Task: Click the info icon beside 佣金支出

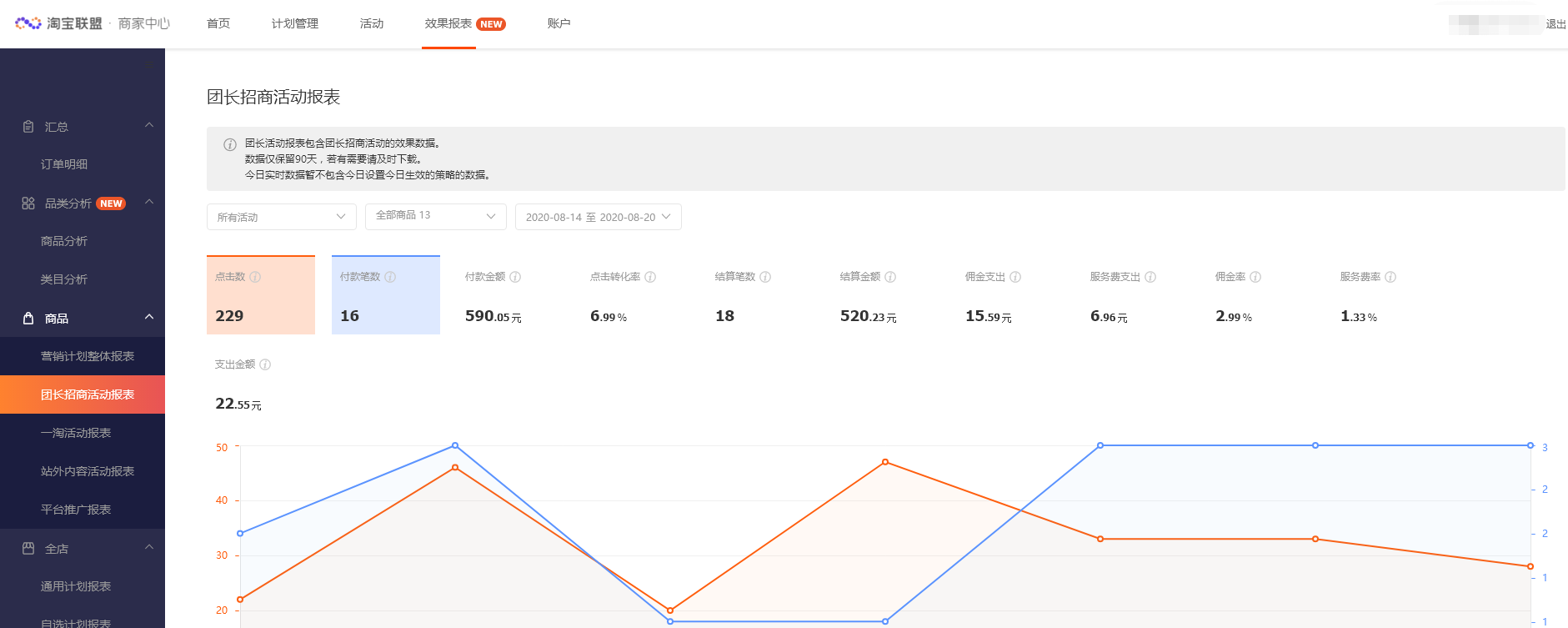Action: pos(1015,277)
